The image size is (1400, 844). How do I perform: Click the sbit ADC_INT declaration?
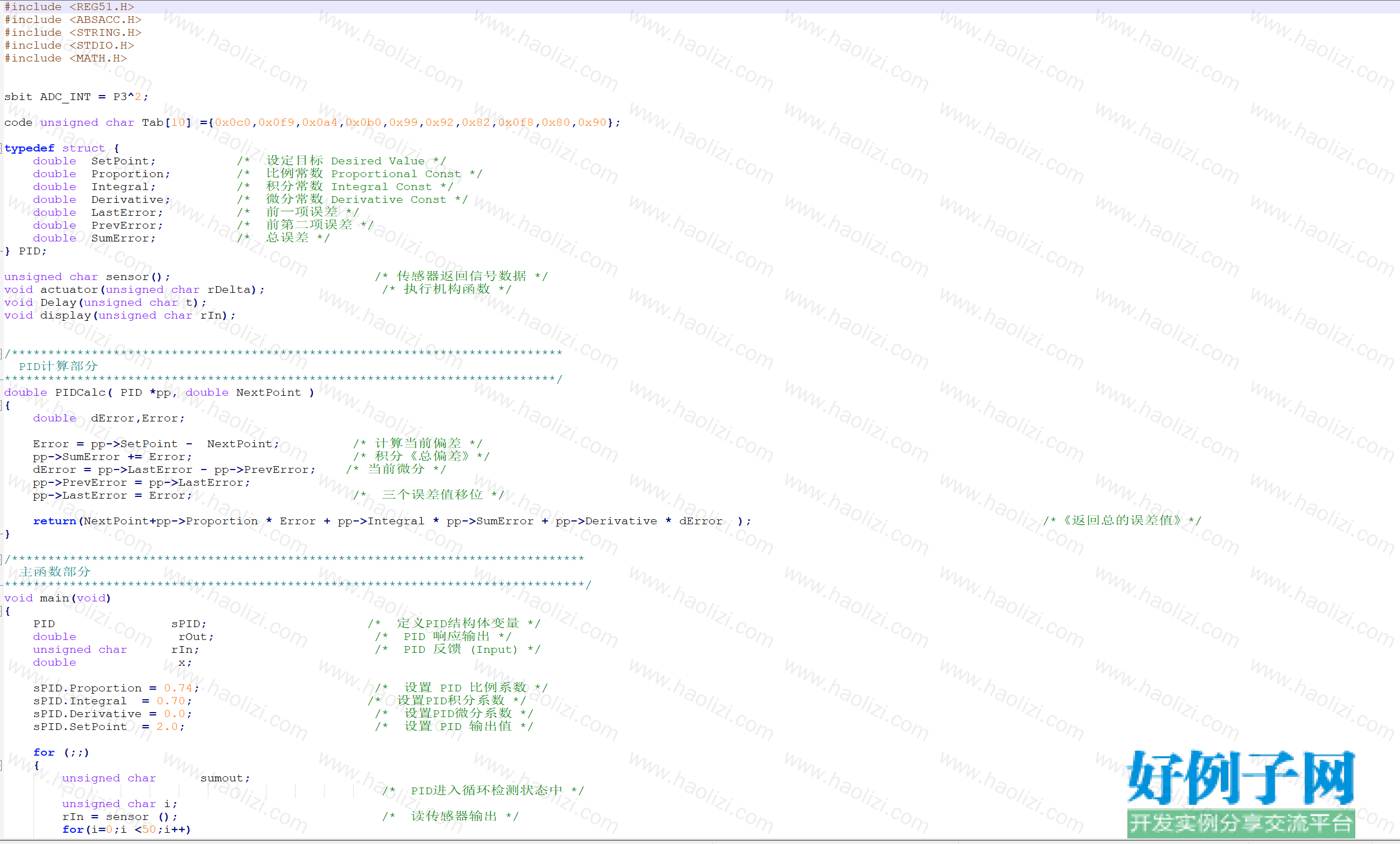(76, 97)
